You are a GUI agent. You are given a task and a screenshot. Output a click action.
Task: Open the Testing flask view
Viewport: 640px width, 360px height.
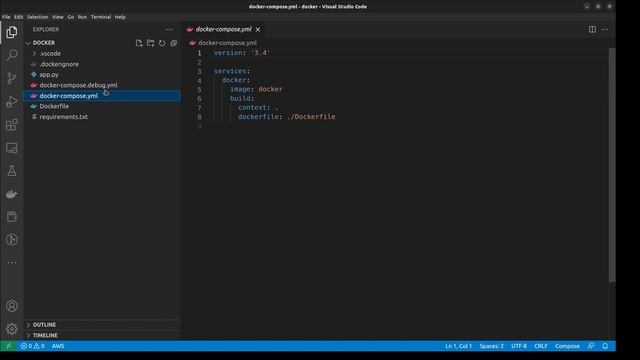click(12, 171)
